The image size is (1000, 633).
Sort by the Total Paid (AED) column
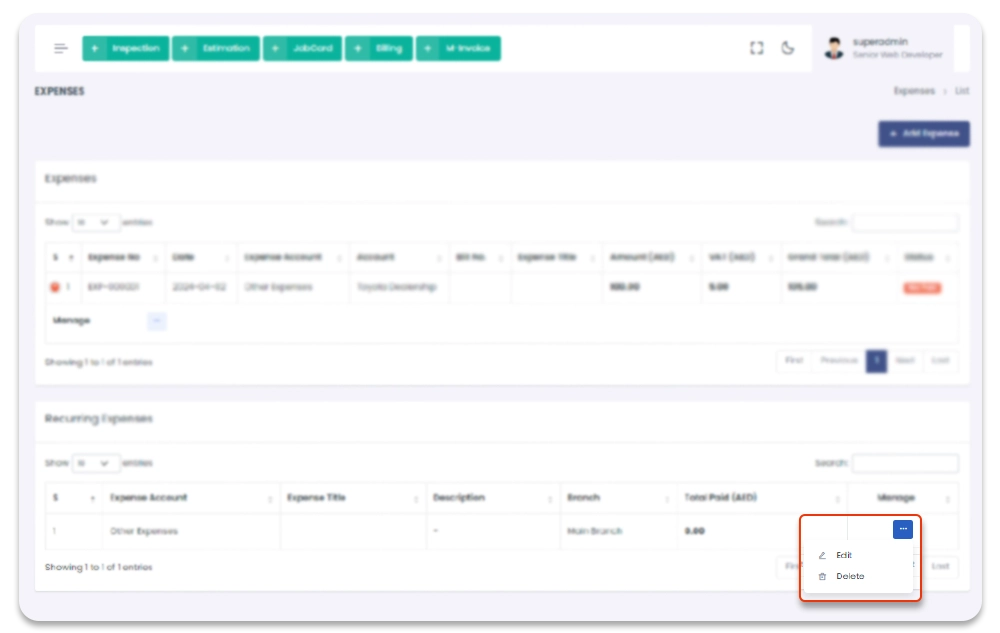coord(760,498)
